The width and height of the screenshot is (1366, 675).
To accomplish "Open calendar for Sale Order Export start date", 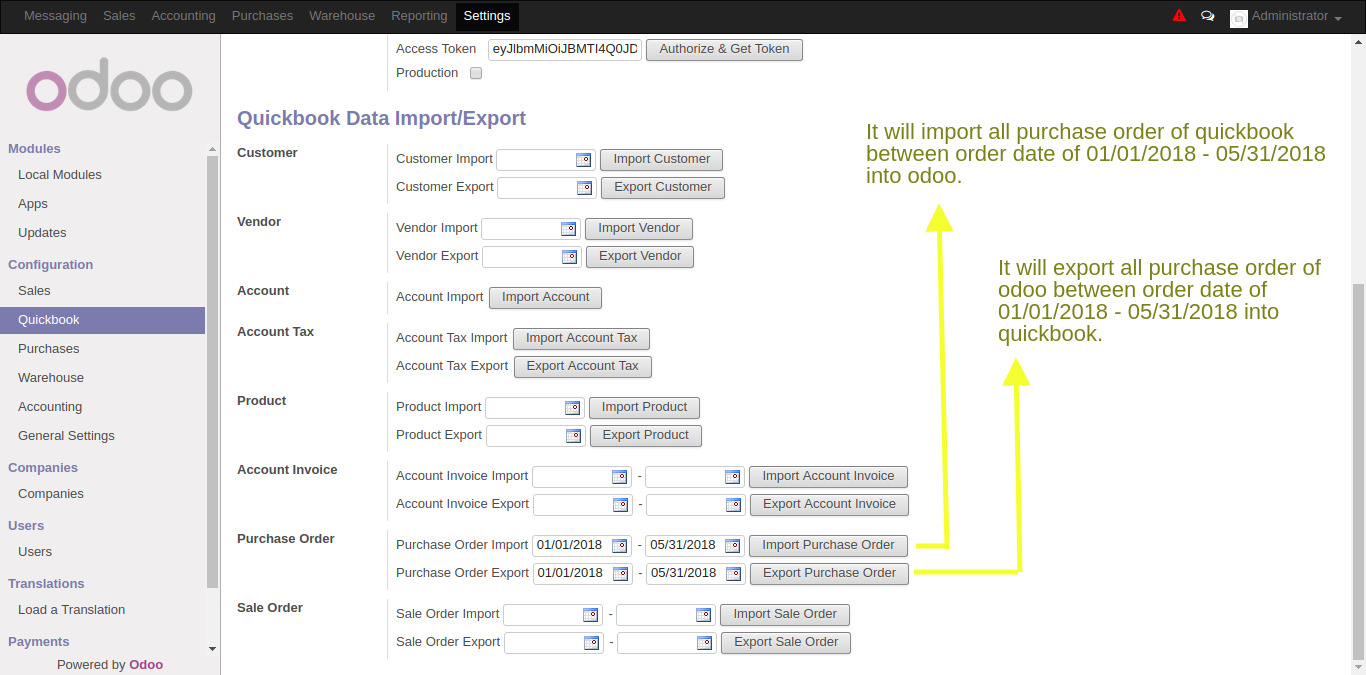I will click(591, 643).
